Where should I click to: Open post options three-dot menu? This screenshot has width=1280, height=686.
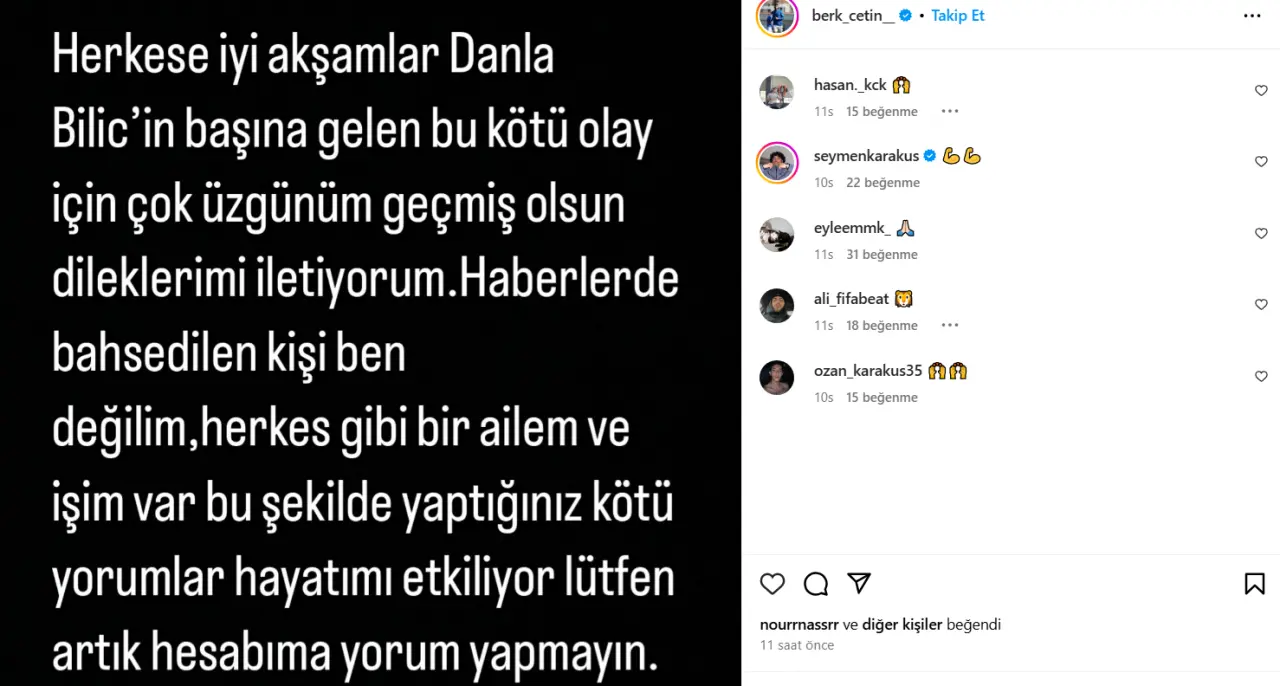pyautogui.click(x=1252, y=16)
